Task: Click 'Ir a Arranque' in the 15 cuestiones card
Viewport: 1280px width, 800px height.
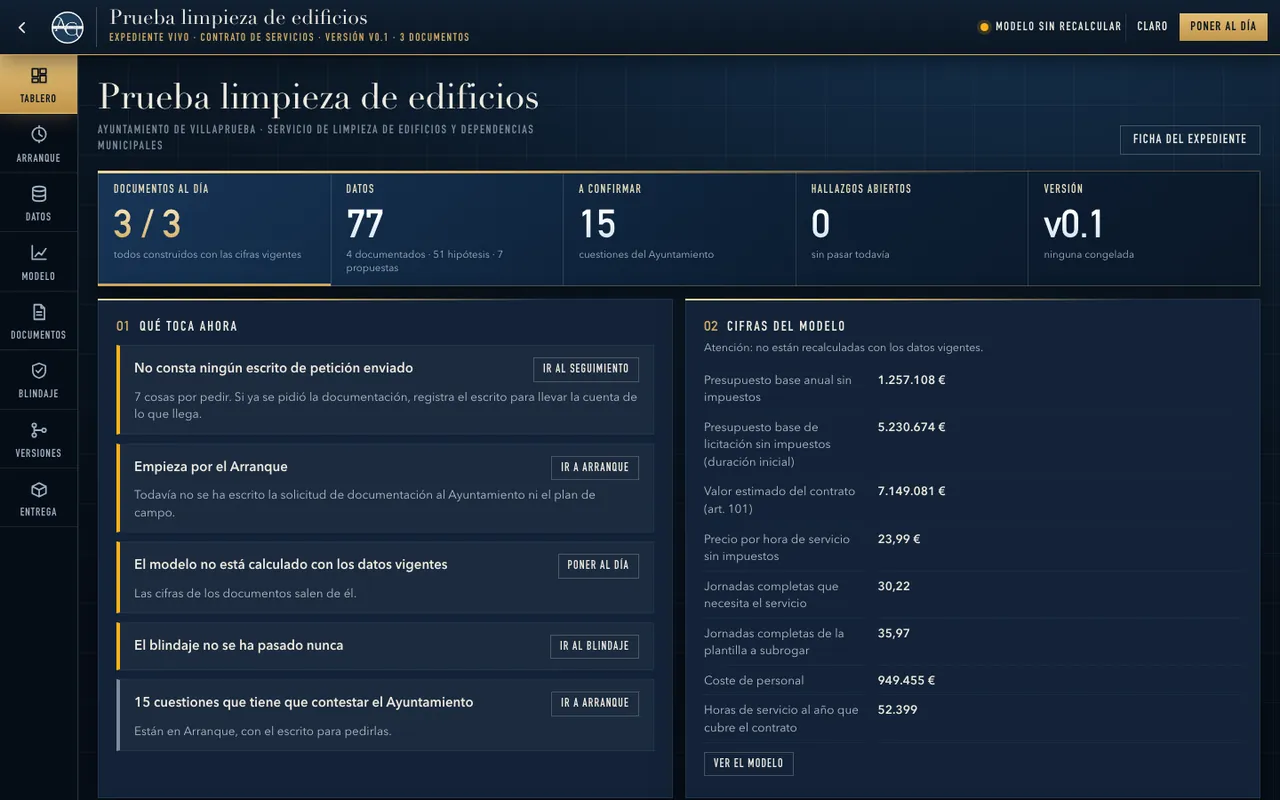Action: [595, 703]
